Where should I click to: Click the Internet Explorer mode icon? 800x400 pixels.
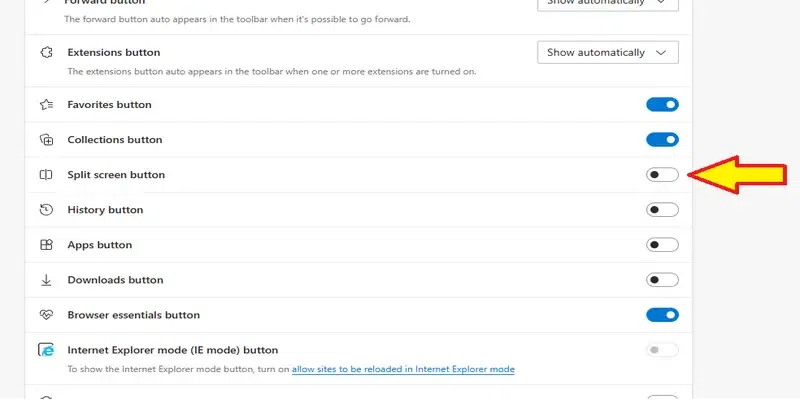click(45, 350)
